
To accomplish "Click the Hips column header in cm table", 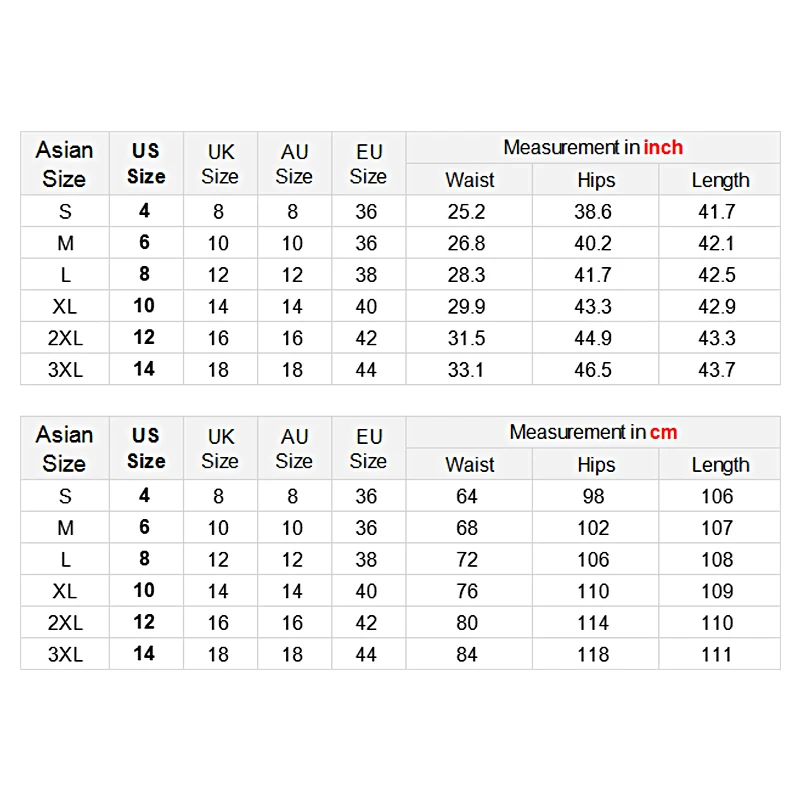I will [x=596, y=465].
